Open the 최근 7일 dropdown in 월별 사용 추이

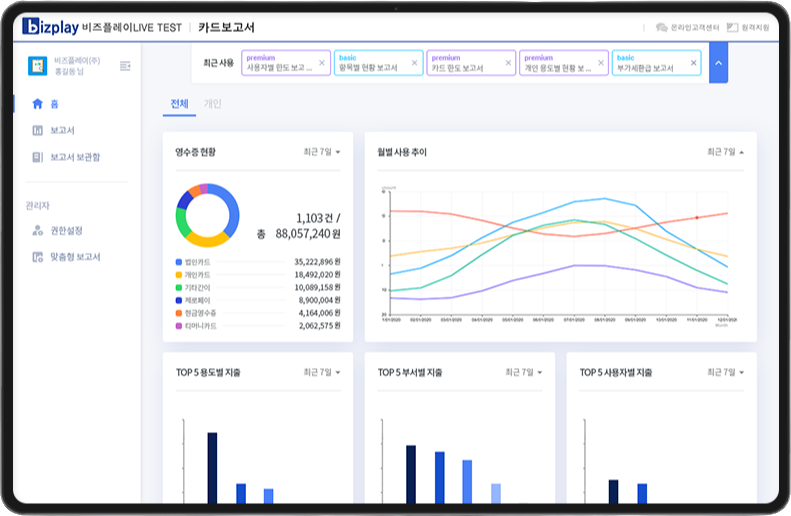click(x=725, y=152)
